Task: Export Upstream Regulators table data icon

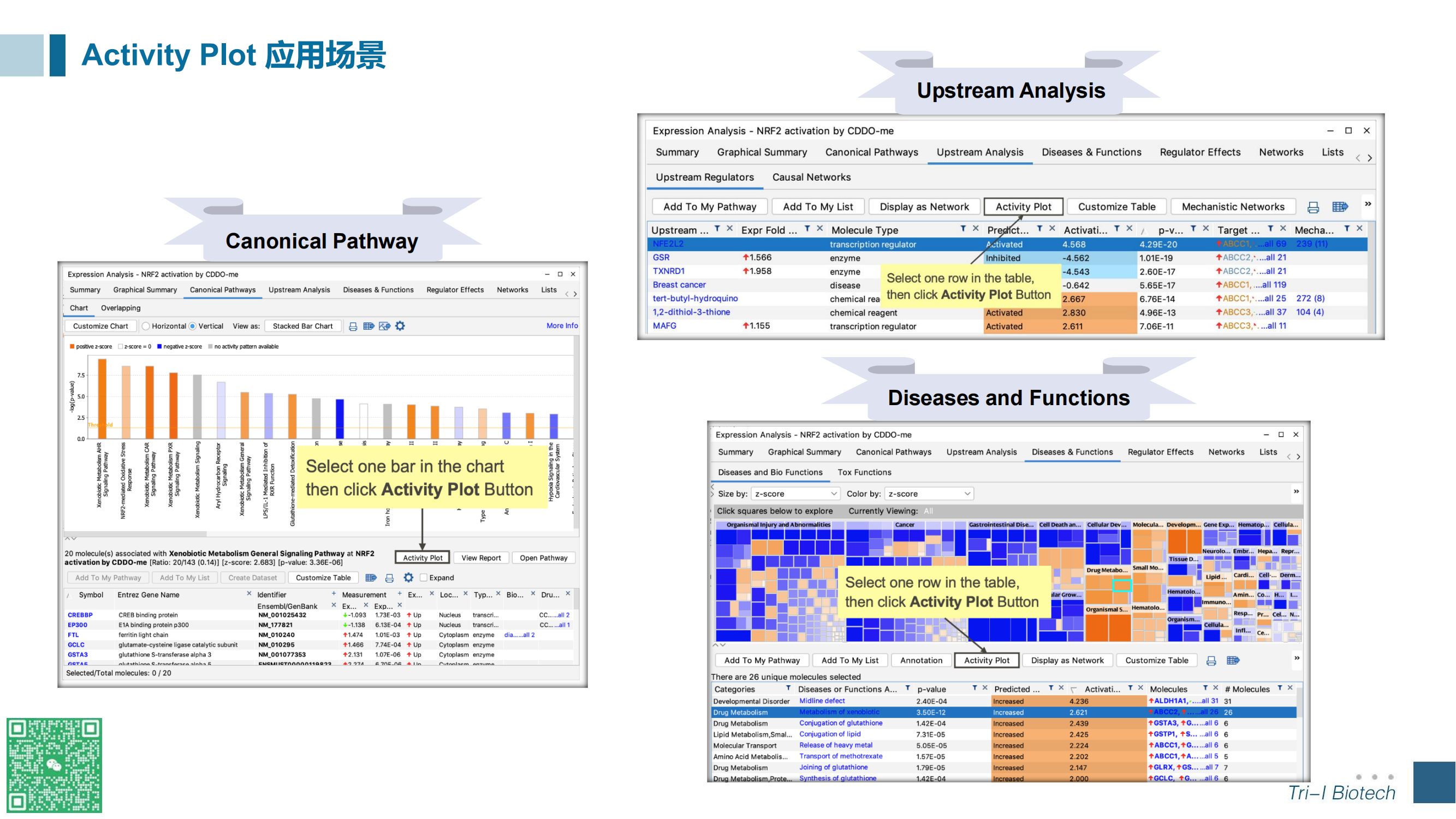Action: (1340, 207)
